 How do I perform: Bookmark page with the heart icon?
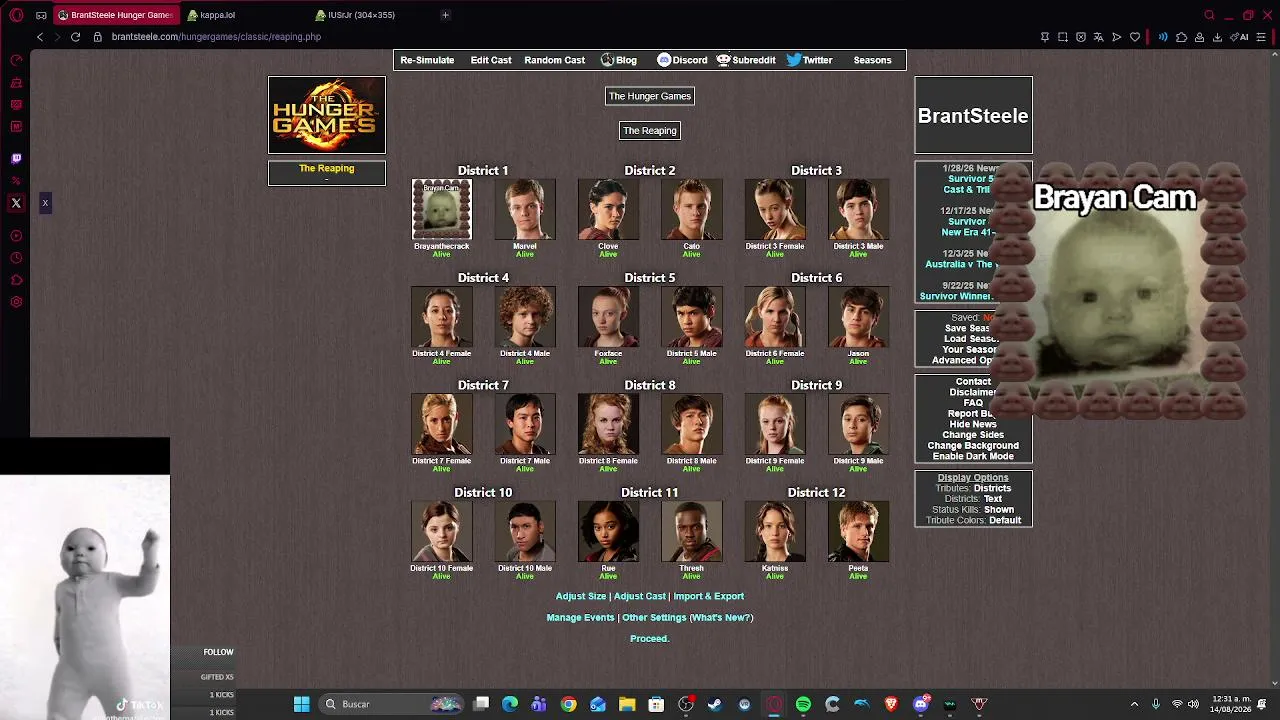(x=1135, y=37)
